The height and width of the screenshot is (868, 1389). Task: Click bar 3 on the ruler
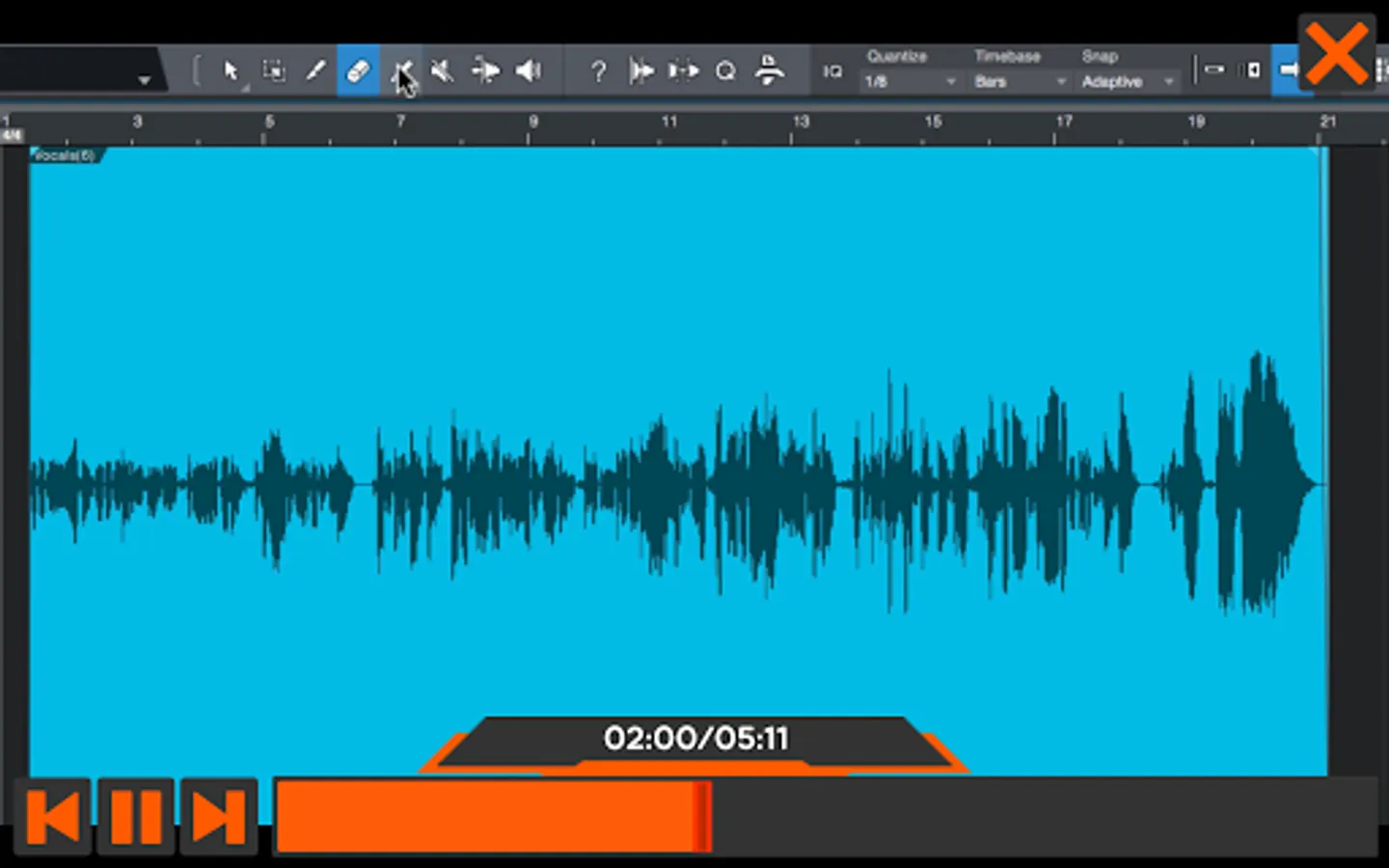pyautogui.click(x=137, y=122)
